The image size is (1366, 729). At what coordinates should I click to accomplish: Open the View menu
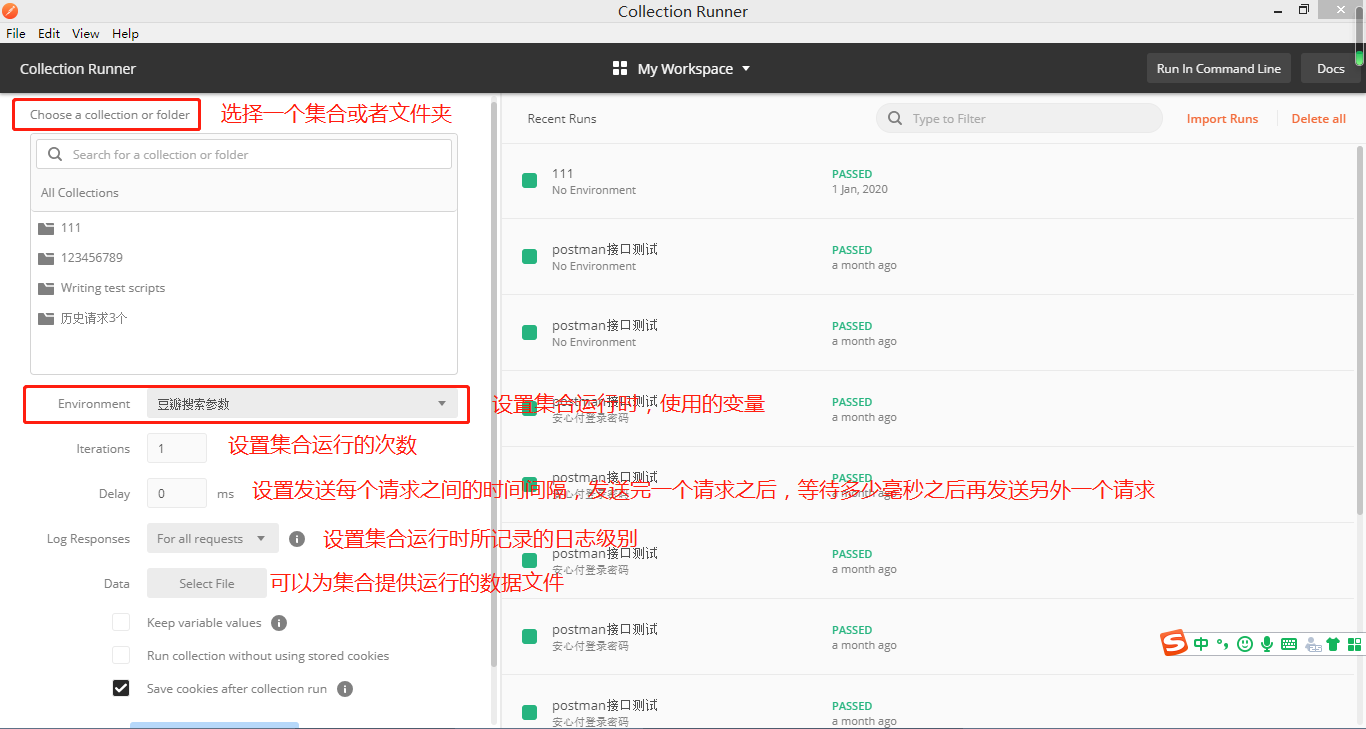pyautogui.click(x=86, y=33)
